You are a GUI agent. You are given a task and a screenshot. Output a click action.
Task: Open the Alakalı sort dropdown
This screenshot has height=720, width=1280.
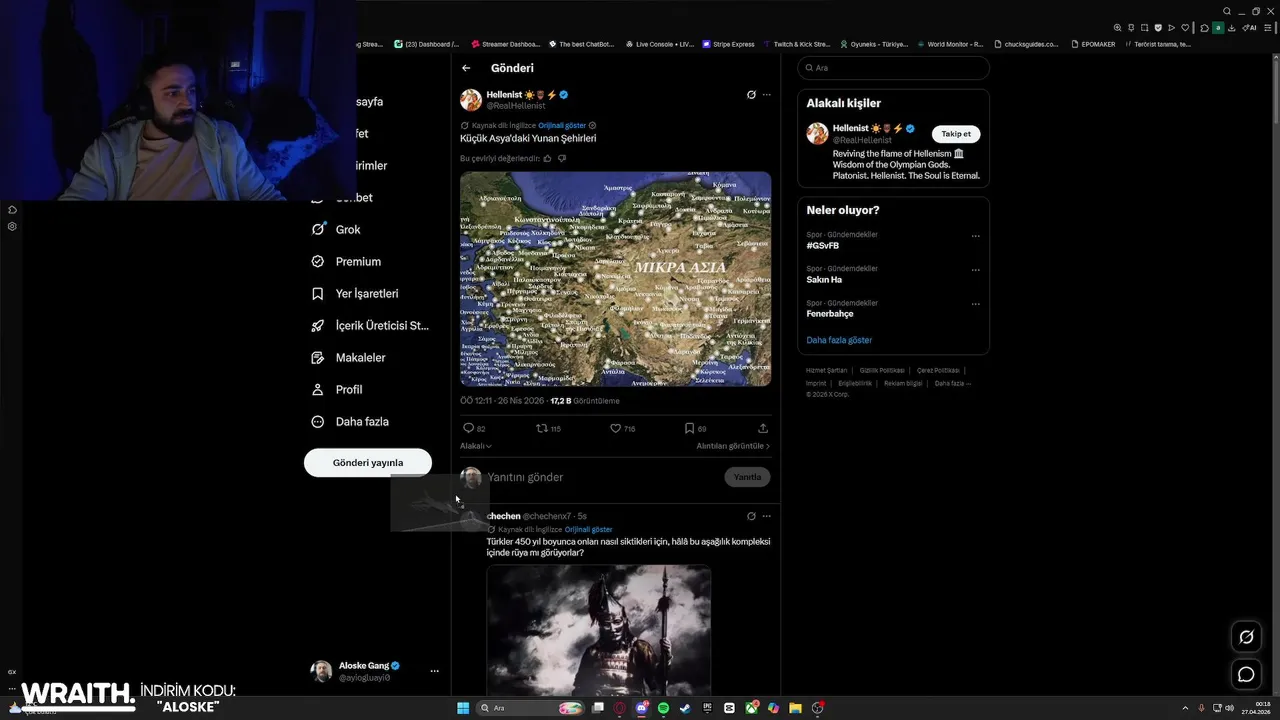point(476,446)
